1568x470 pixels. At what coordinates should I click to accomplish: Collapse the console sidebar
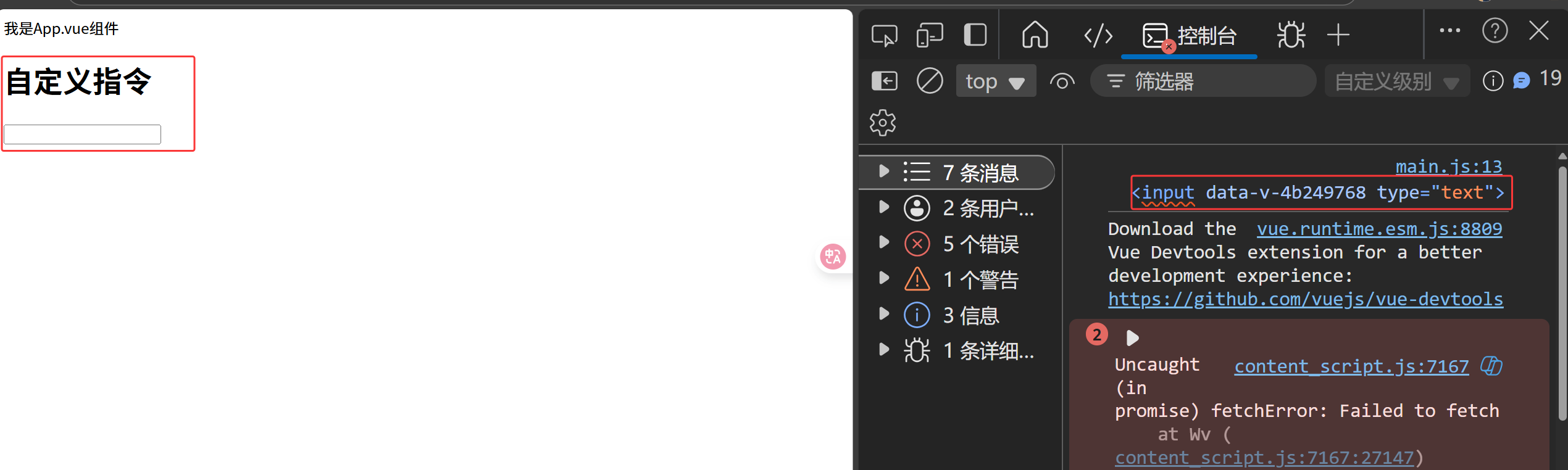pyautogui.click(x=884, y=81)
